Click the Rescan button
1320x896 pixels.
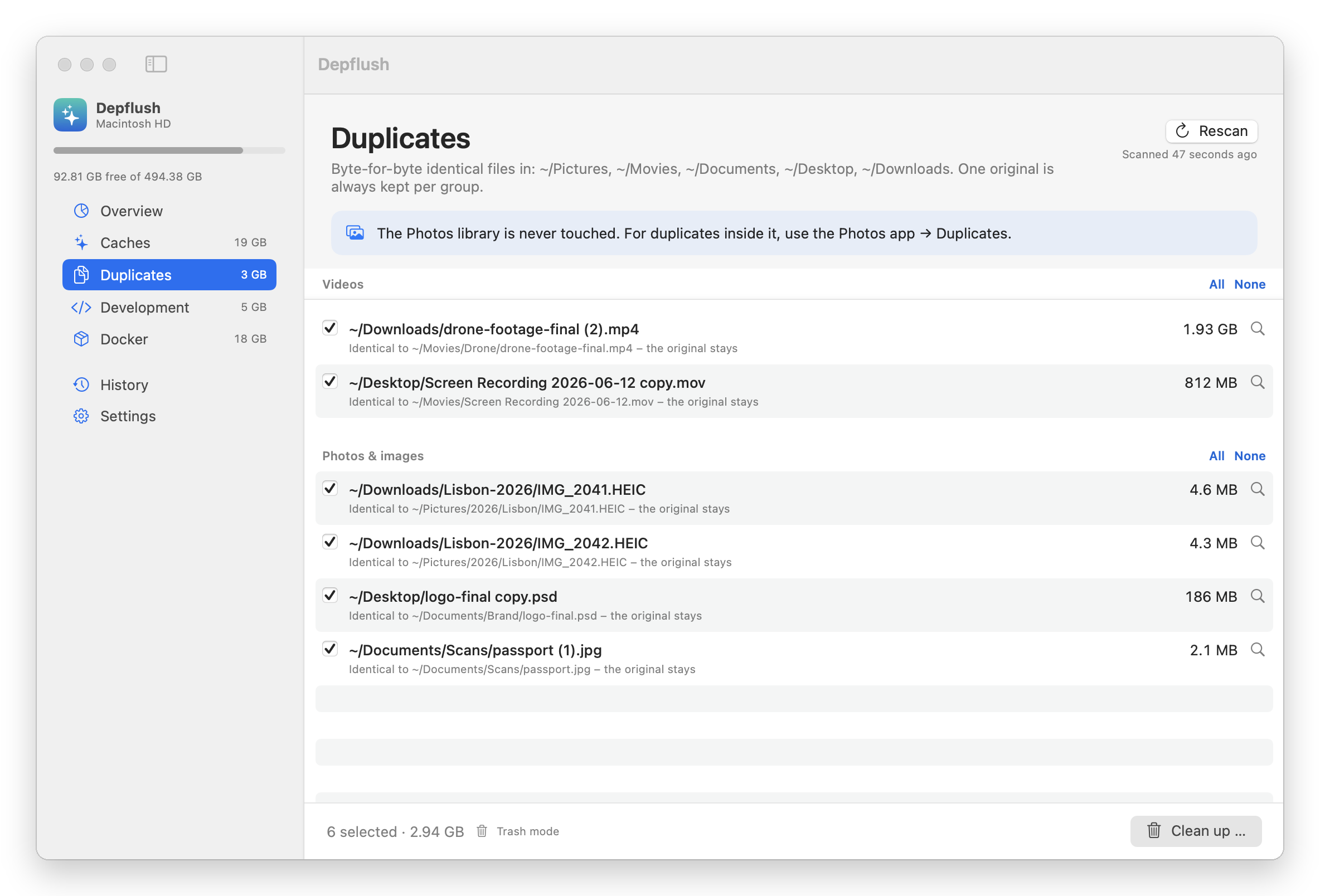point(1211,131)
